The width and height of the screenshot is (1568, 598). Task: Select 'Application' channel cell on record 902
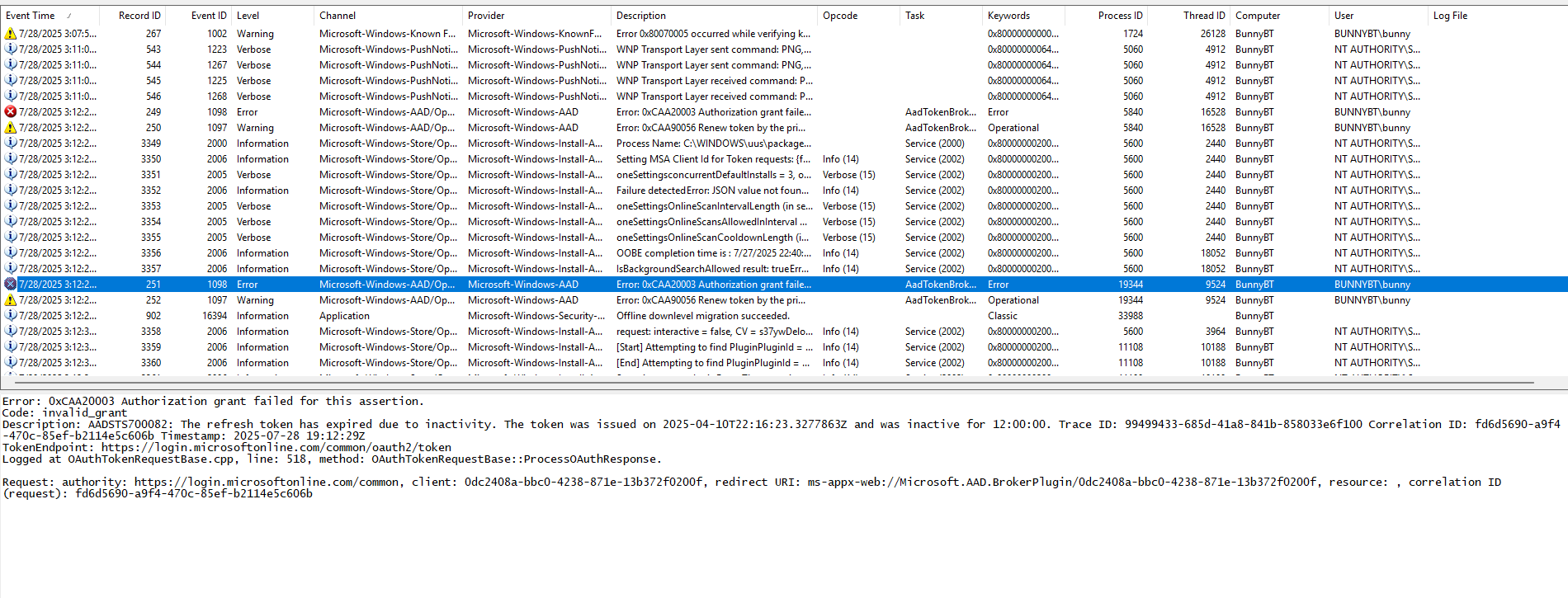[345, 316]
